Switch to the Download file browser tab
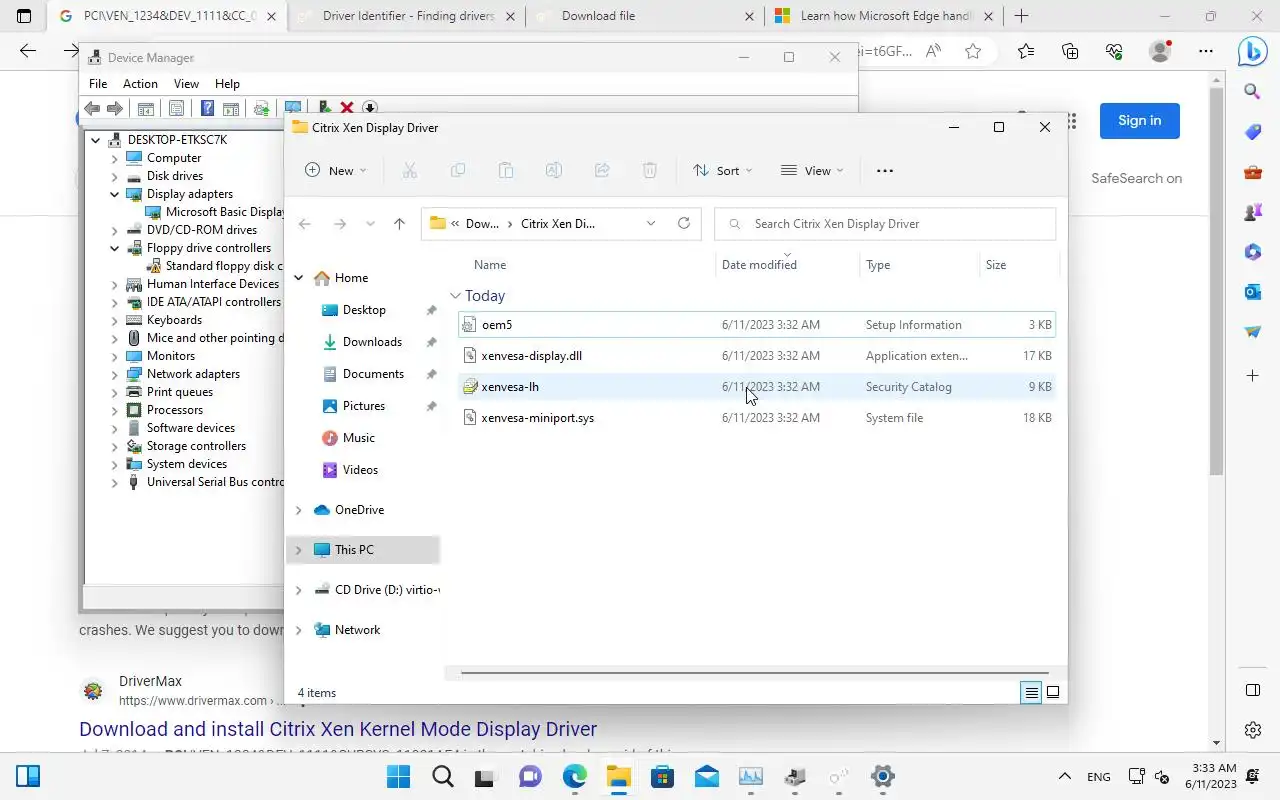Screen dimensions: 1280x800 pos(645,16)
